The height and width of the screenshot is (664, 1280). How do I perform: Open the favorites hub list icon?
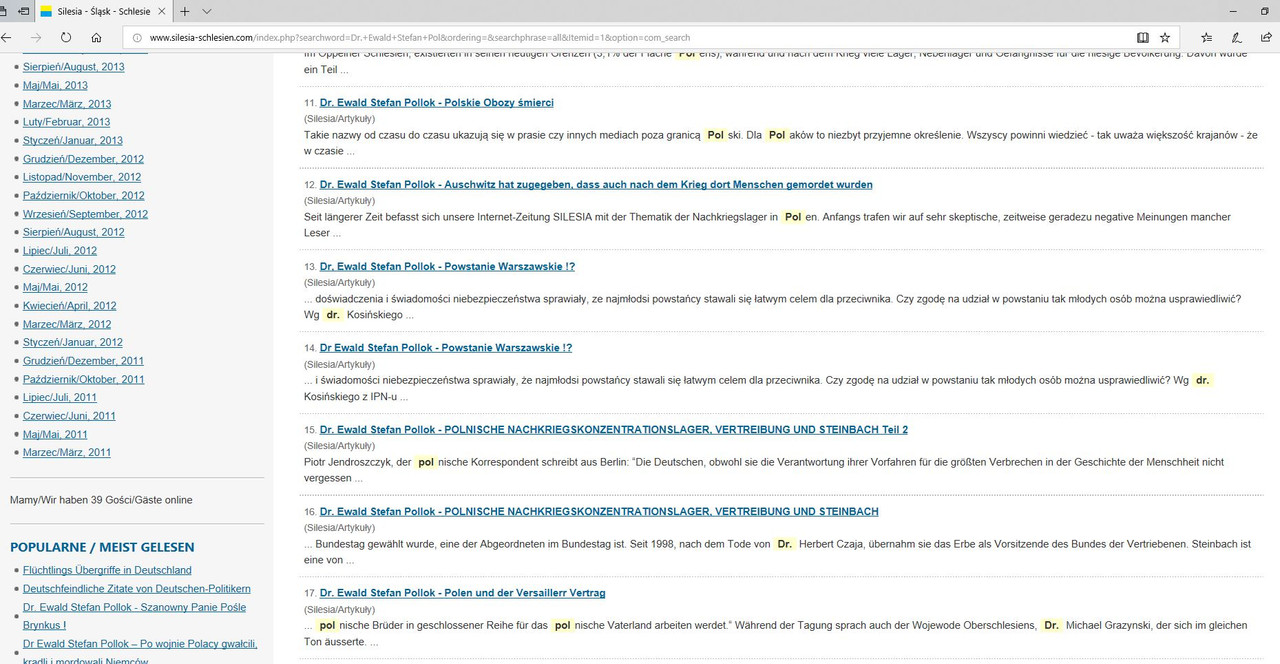coord(1208,37)
